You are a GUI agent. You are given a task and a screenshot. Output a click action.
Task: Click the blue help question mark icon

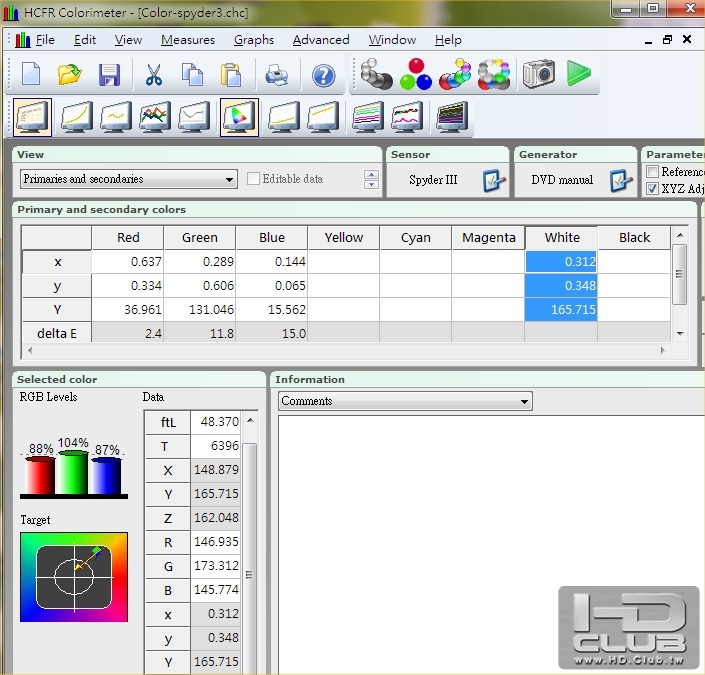click(x=323, y=75)
